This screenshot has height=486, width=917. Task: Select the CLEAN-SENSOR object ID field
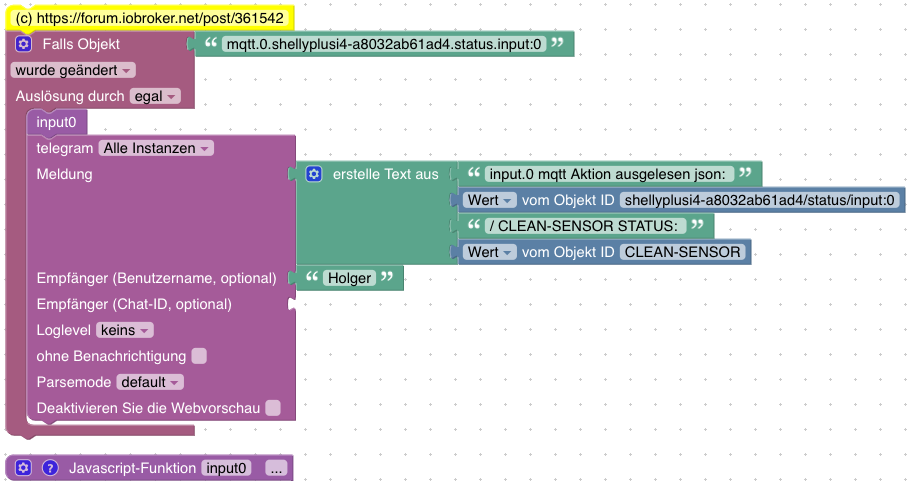click(x=682, y=252)
